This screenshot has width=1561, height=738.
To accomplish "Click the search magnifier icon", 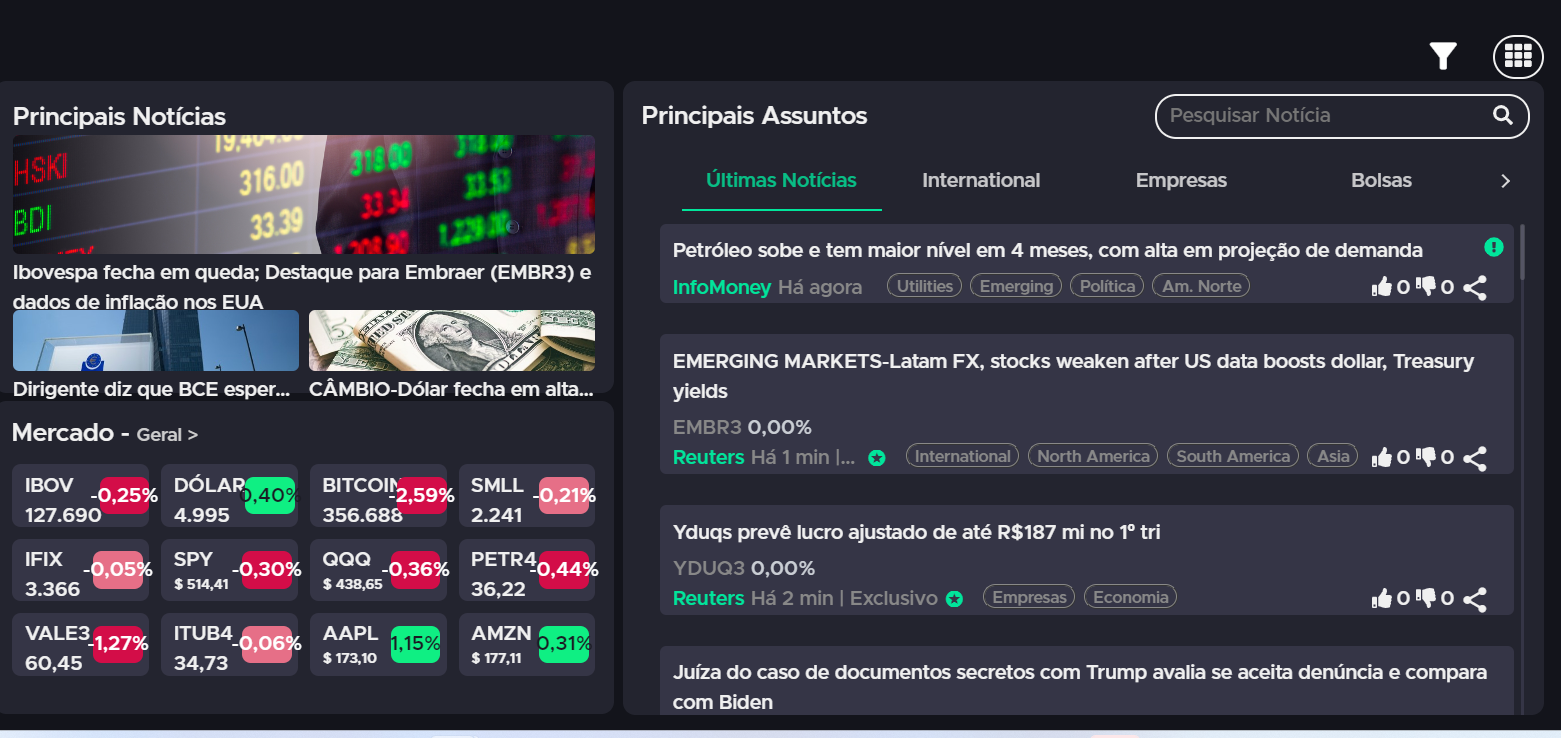I will (1502, 115).
